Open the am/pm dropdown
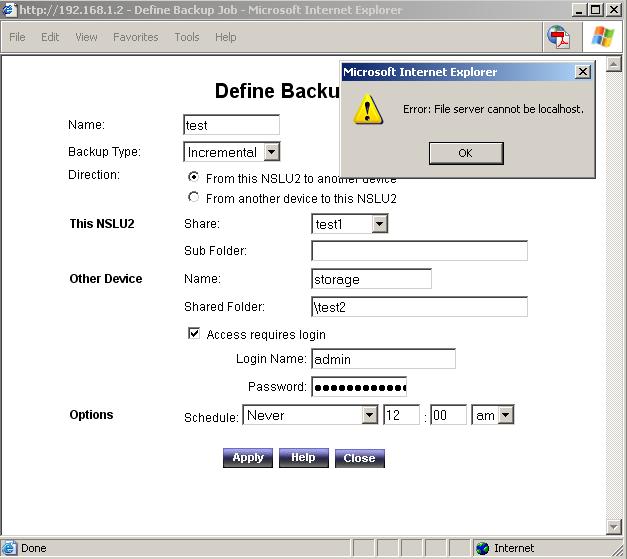 pyautogui.click(x=505, y=415)
